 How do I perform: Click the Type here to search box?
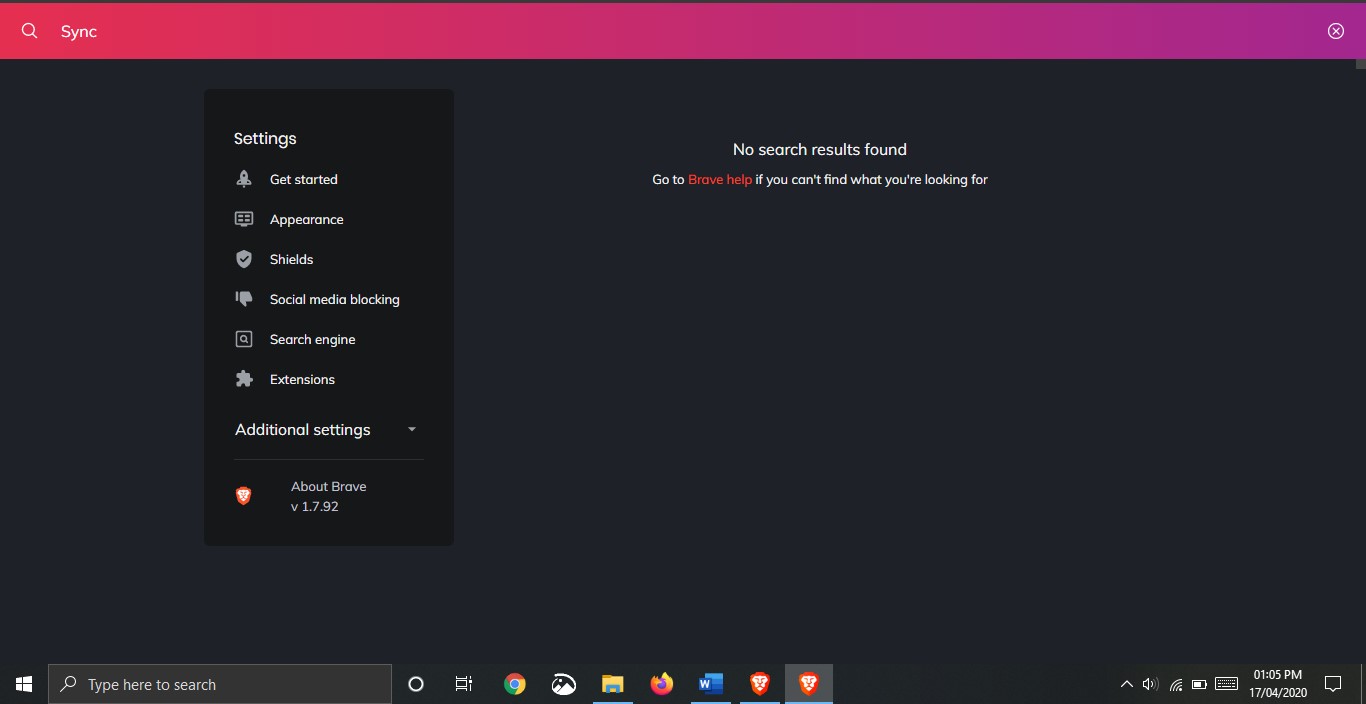(220, 684)
